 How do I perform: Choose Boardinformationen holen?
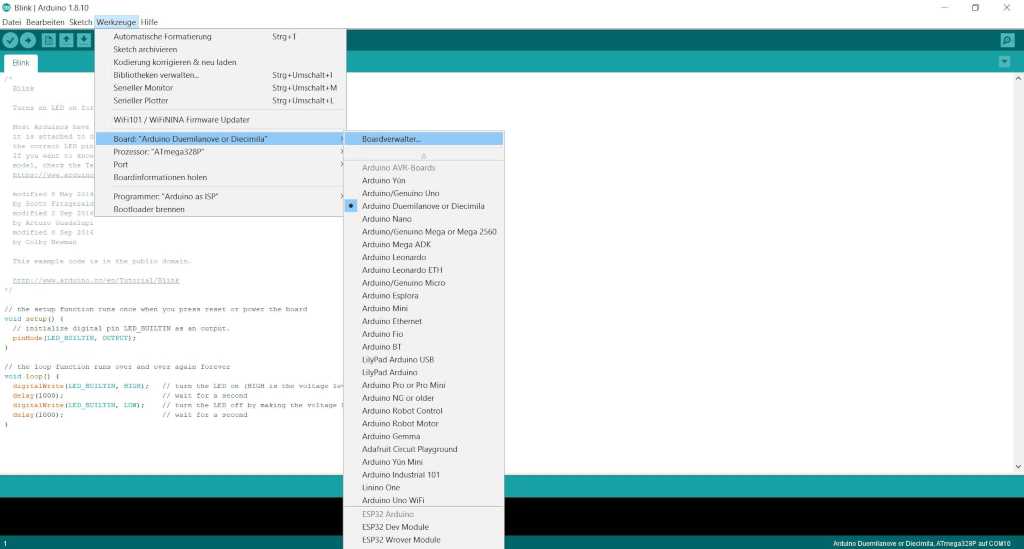point(221,178)
